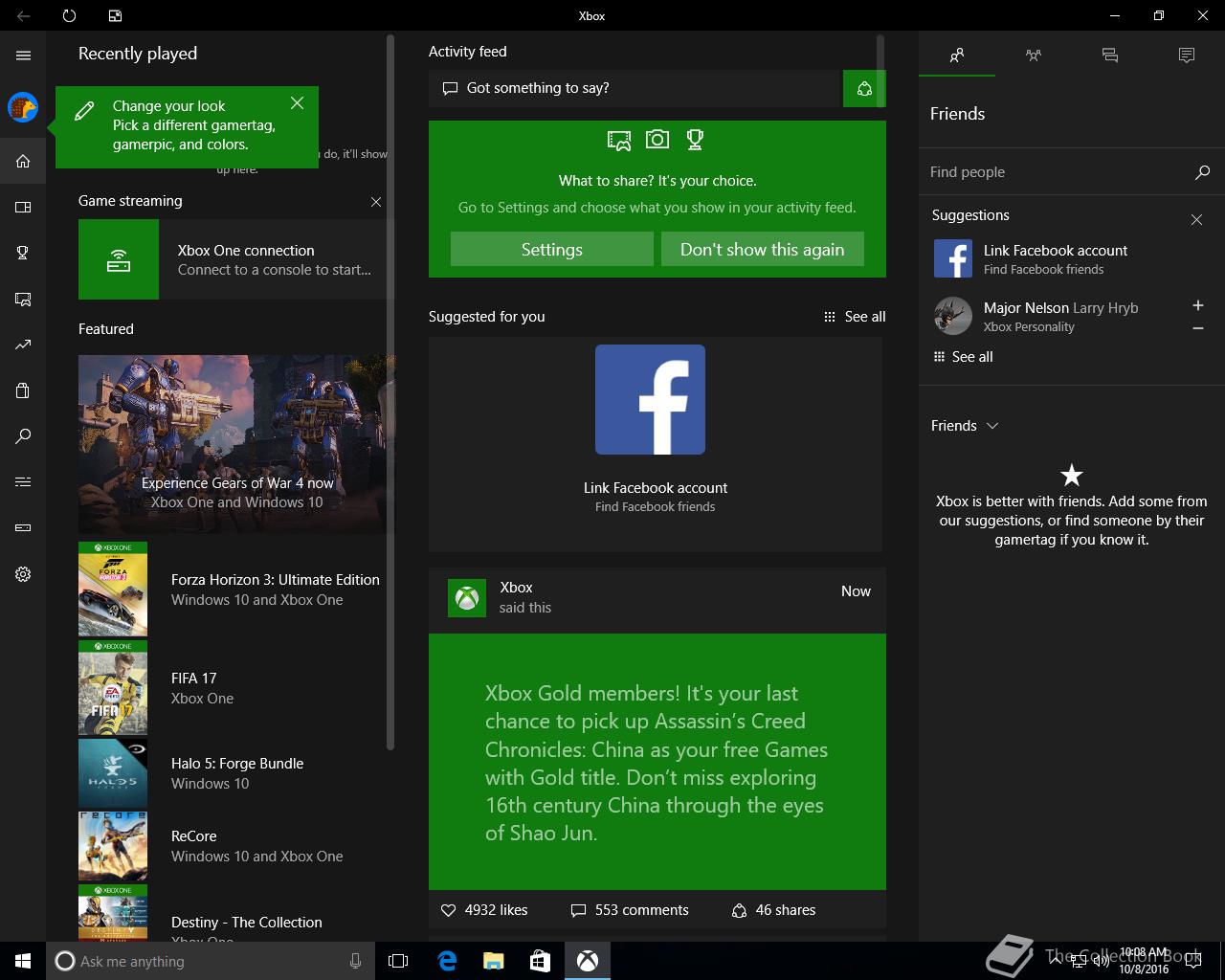Open Game DVR icon in sidebar
The width and height of the screenshot is (1225, 980).
click(x=23, y=299)
